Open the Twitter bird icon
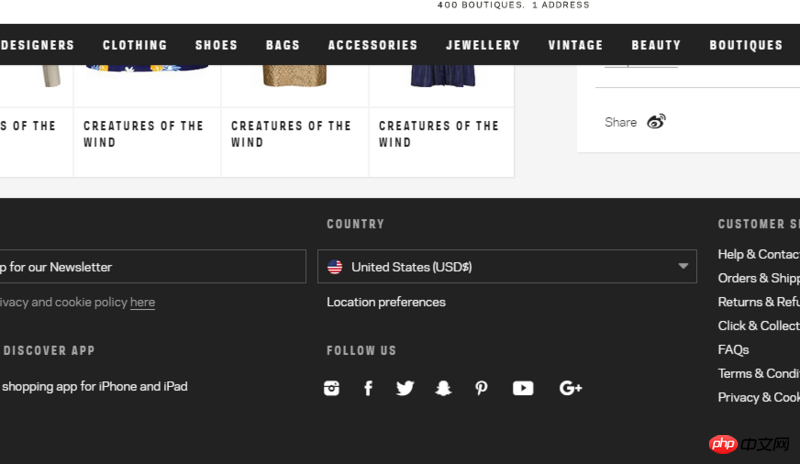800x464 pixels. 405,388
